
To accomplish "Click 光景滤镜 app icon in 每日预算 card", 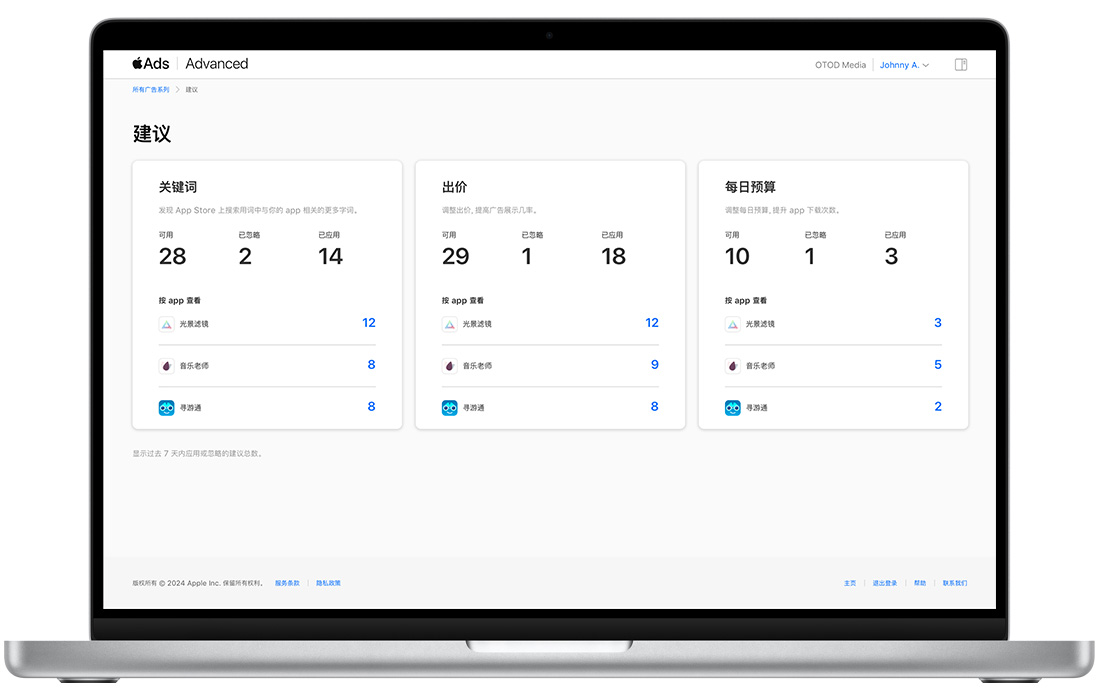I will (x=732, y=324).
